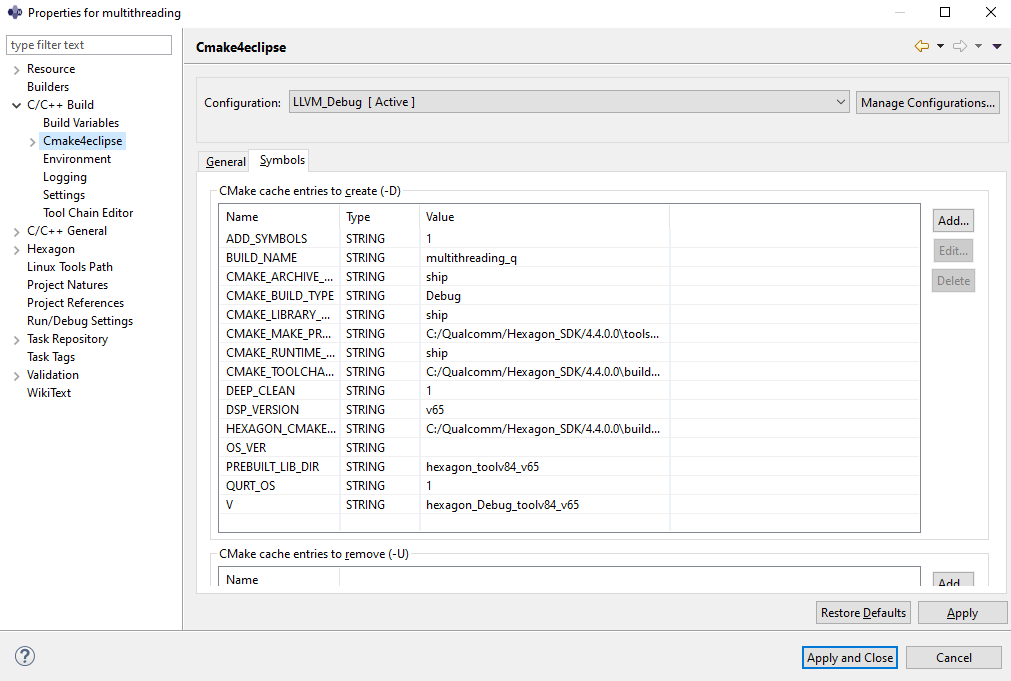Select Tool Chain Editor
The height and width of the screenshot is (681, 1011).
click(88, 213)
